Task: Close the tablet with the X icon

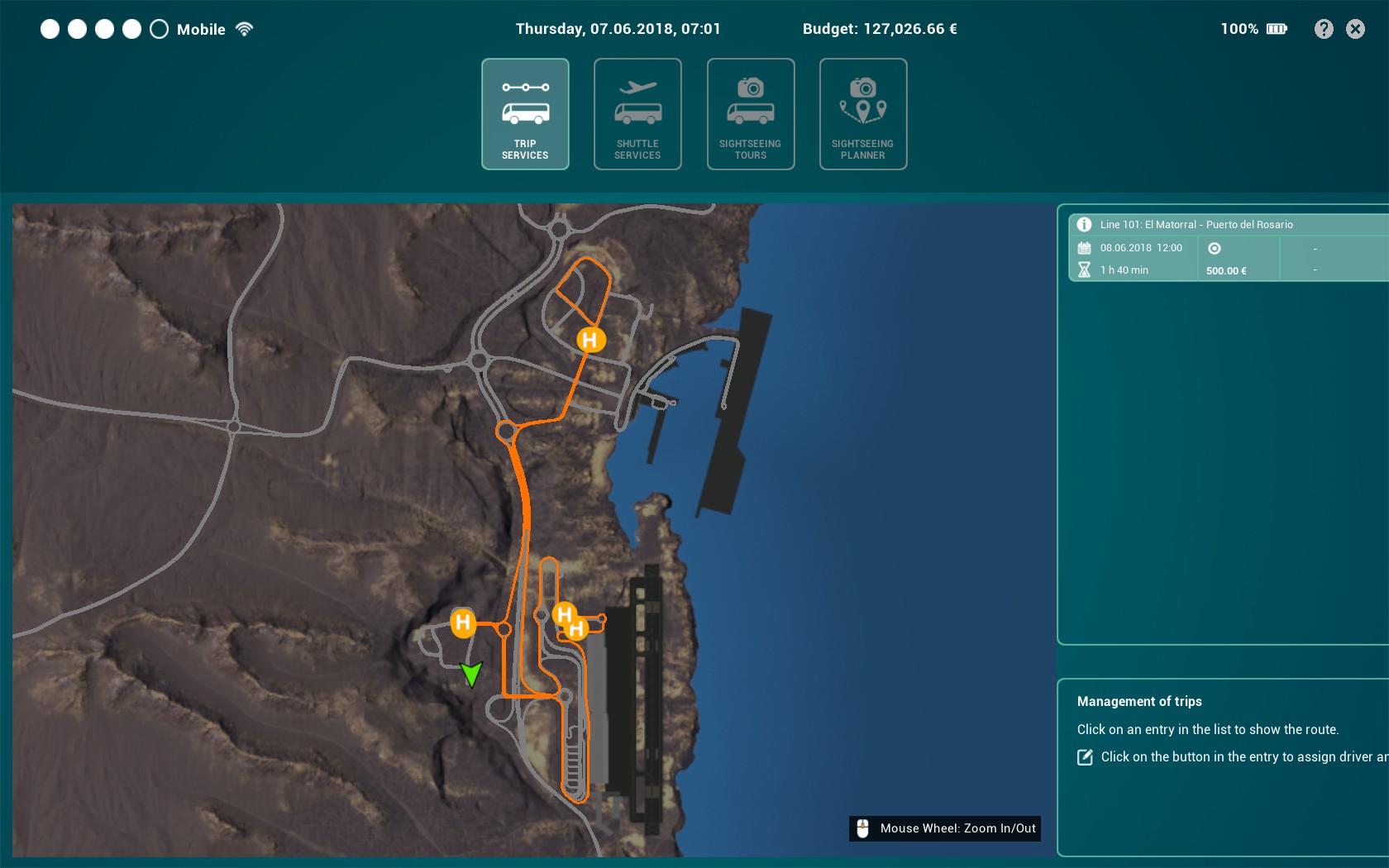Action: (x=1355, y=29)
